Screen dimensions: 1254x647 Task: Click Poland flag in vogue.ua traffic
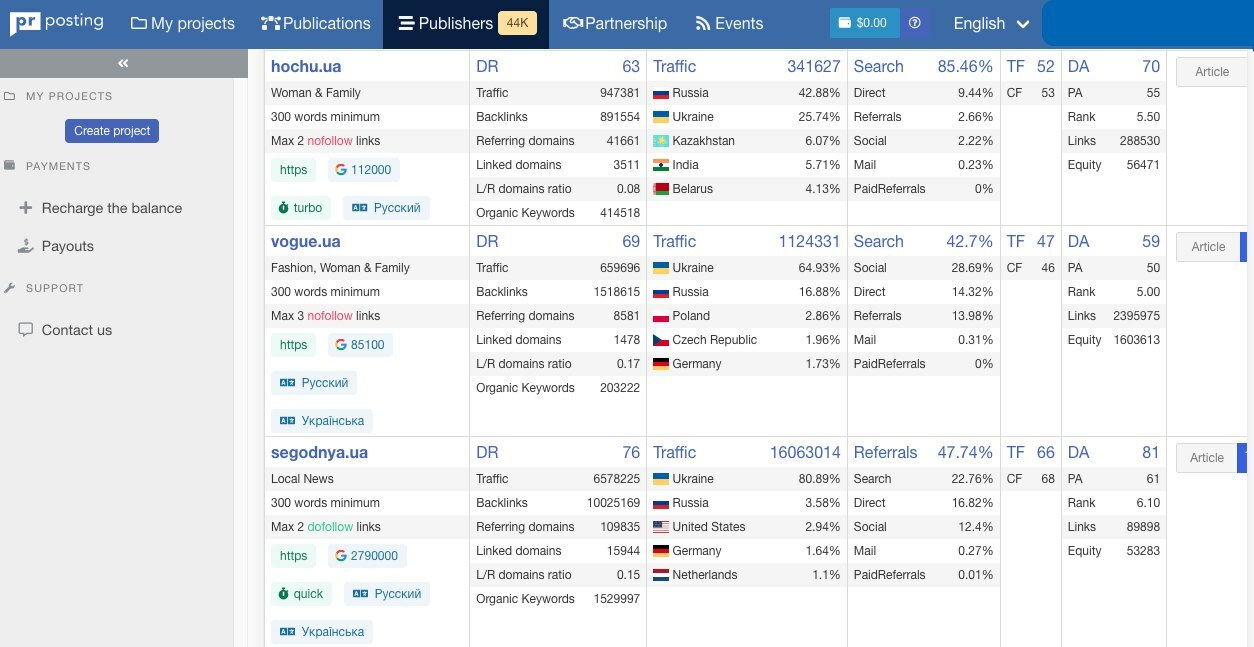[660, 316]
